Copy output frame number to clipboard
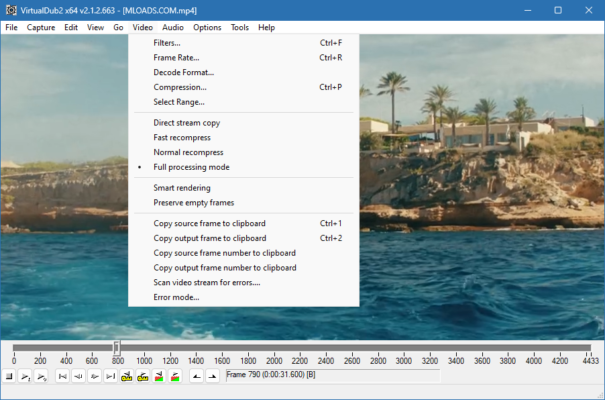Screen dimensions: 605x400 [243, 268]
